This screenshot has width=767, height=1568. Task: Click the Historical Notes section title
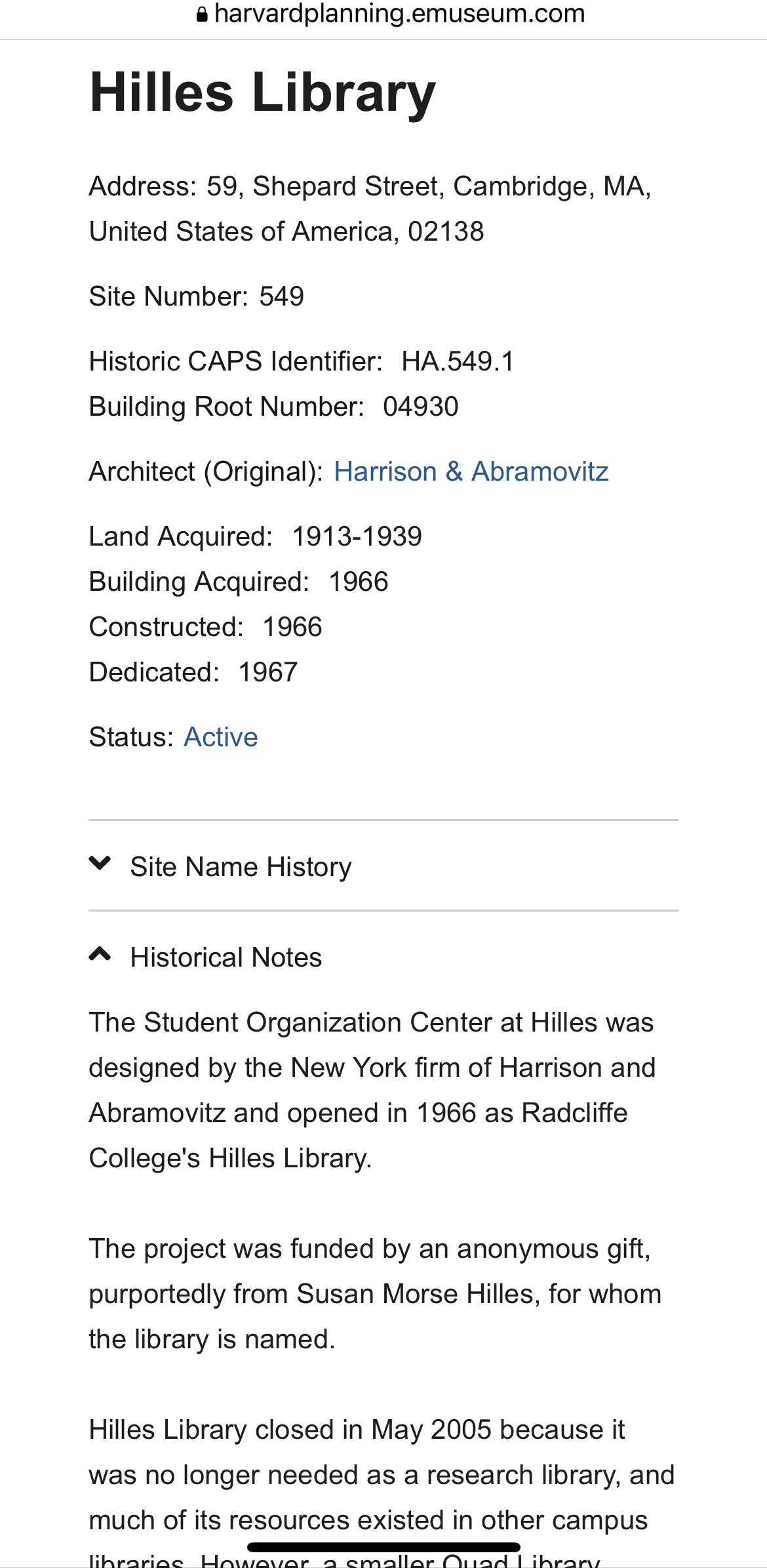(226, 957)
